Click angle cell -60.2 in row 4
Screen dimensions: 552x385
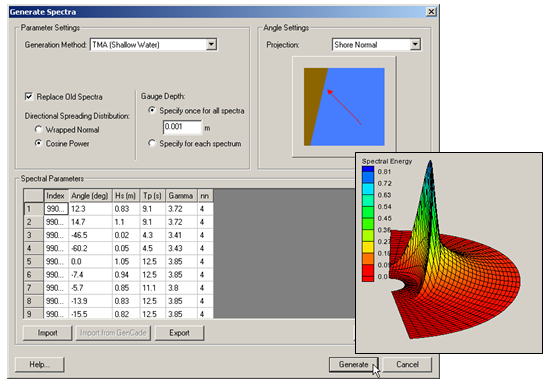pos(90,248)
